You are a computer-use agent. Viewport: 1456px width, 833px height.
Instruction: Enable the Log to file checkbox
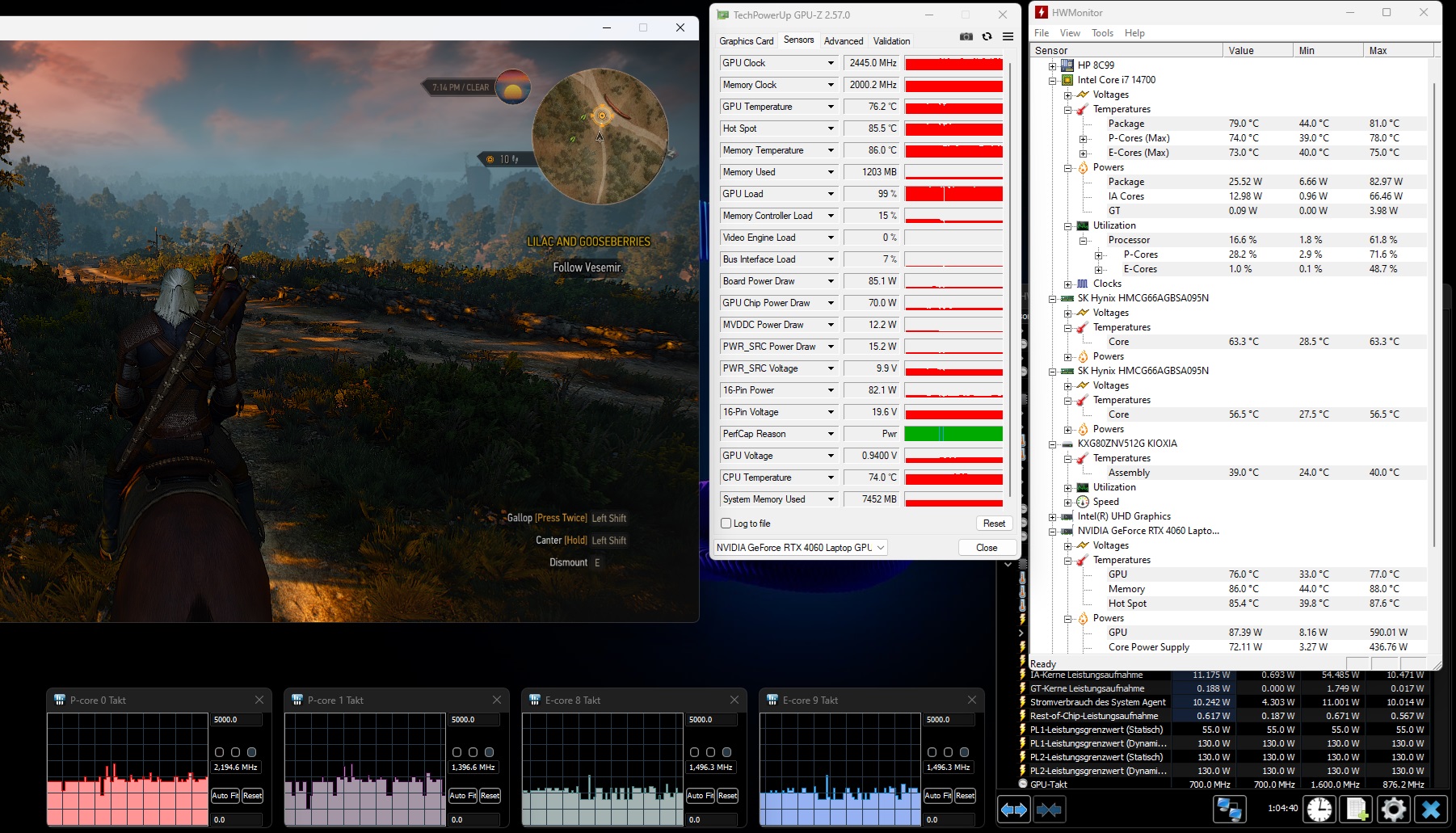pos(726,524)
